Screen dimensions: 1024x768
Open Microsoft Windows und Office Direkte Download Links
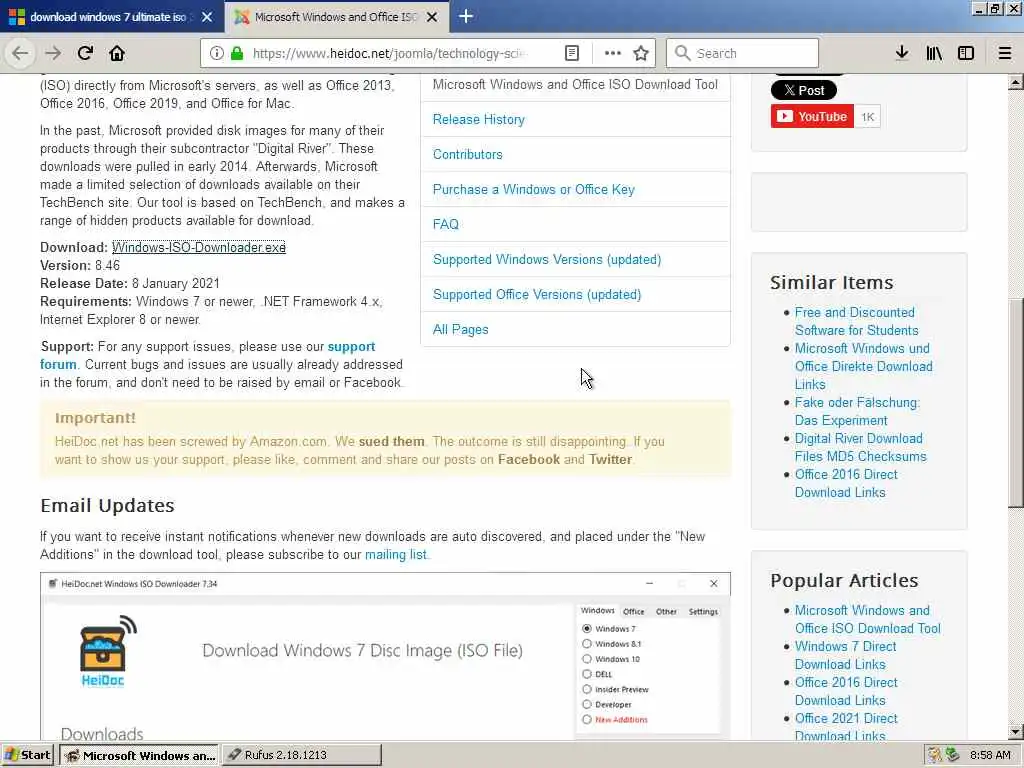click(863, 366)
